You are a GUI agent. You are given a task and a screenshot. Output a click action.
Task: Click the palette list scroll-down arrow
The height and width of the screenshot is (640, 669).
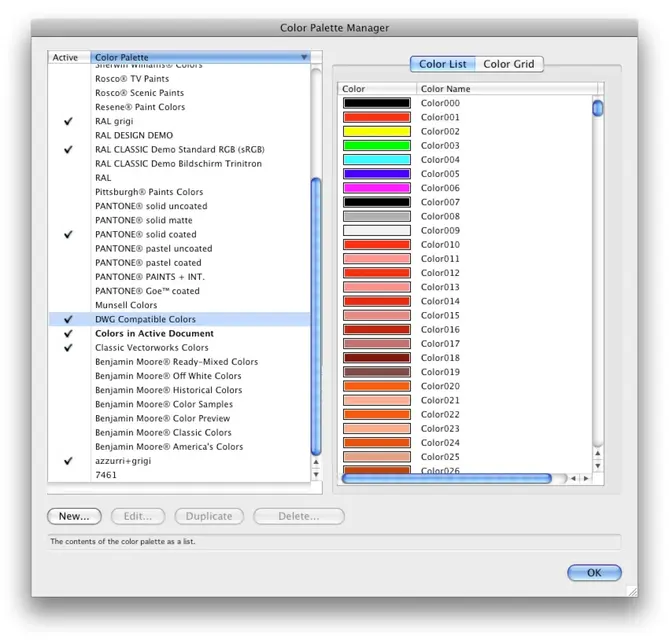(316, 474)
